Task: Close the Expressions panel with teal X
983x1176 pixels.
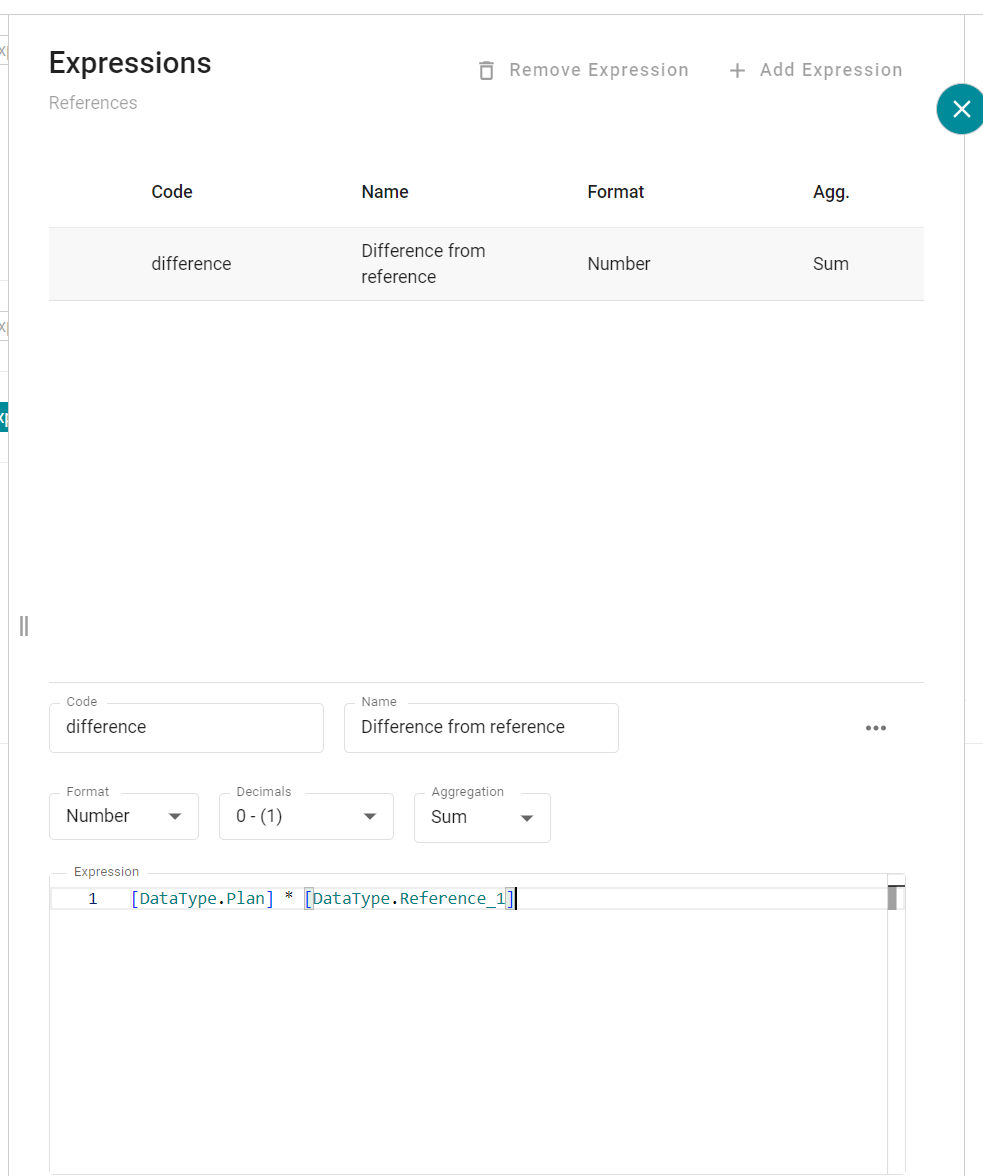Action: [x=960, y=109]
